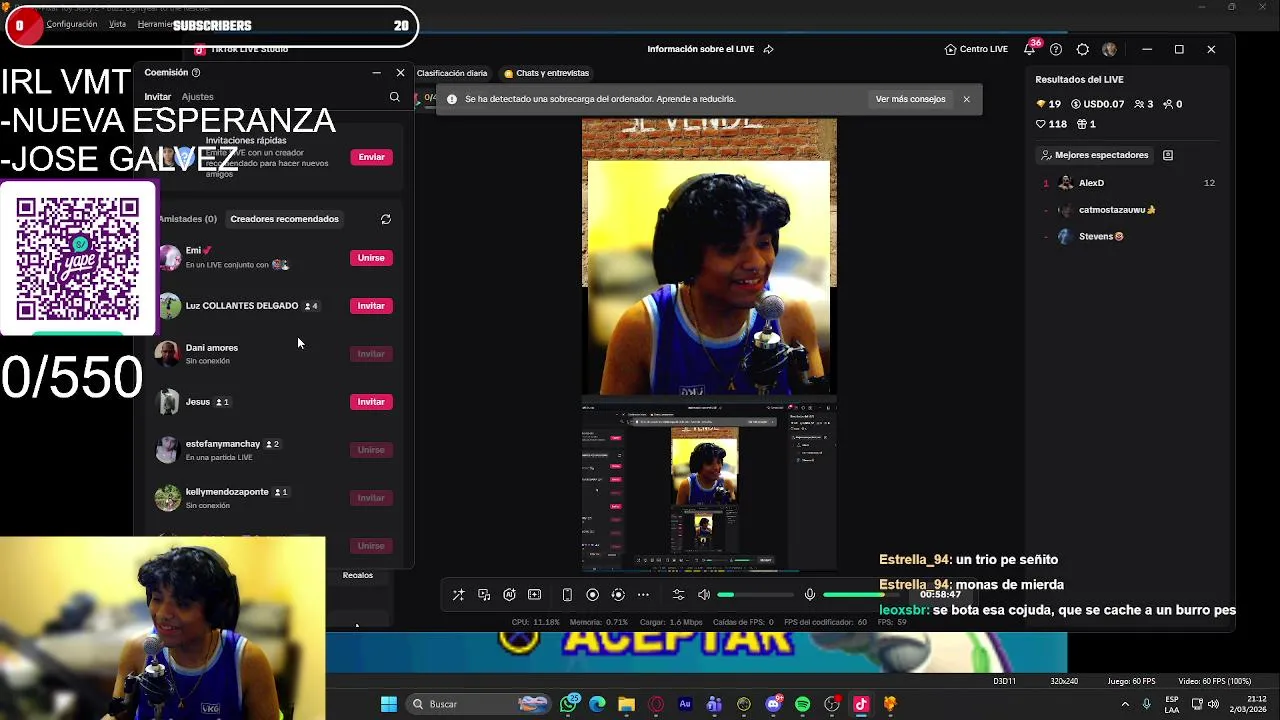Open estefanymanchay's profile entry
This screenshot has height=720, width=1280.
(x=275, y=450)
